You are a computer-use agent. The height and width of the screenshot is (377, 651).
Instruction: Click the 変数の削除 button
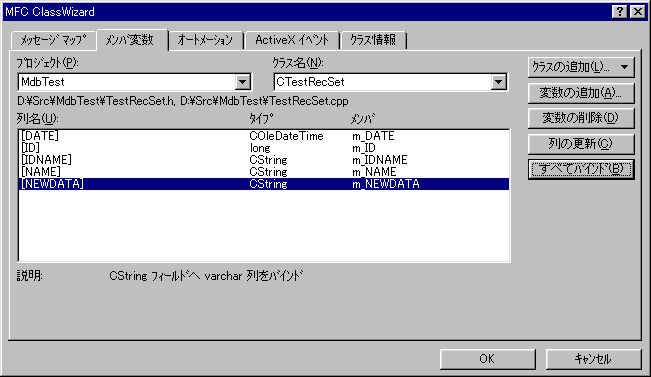[581, 118]
